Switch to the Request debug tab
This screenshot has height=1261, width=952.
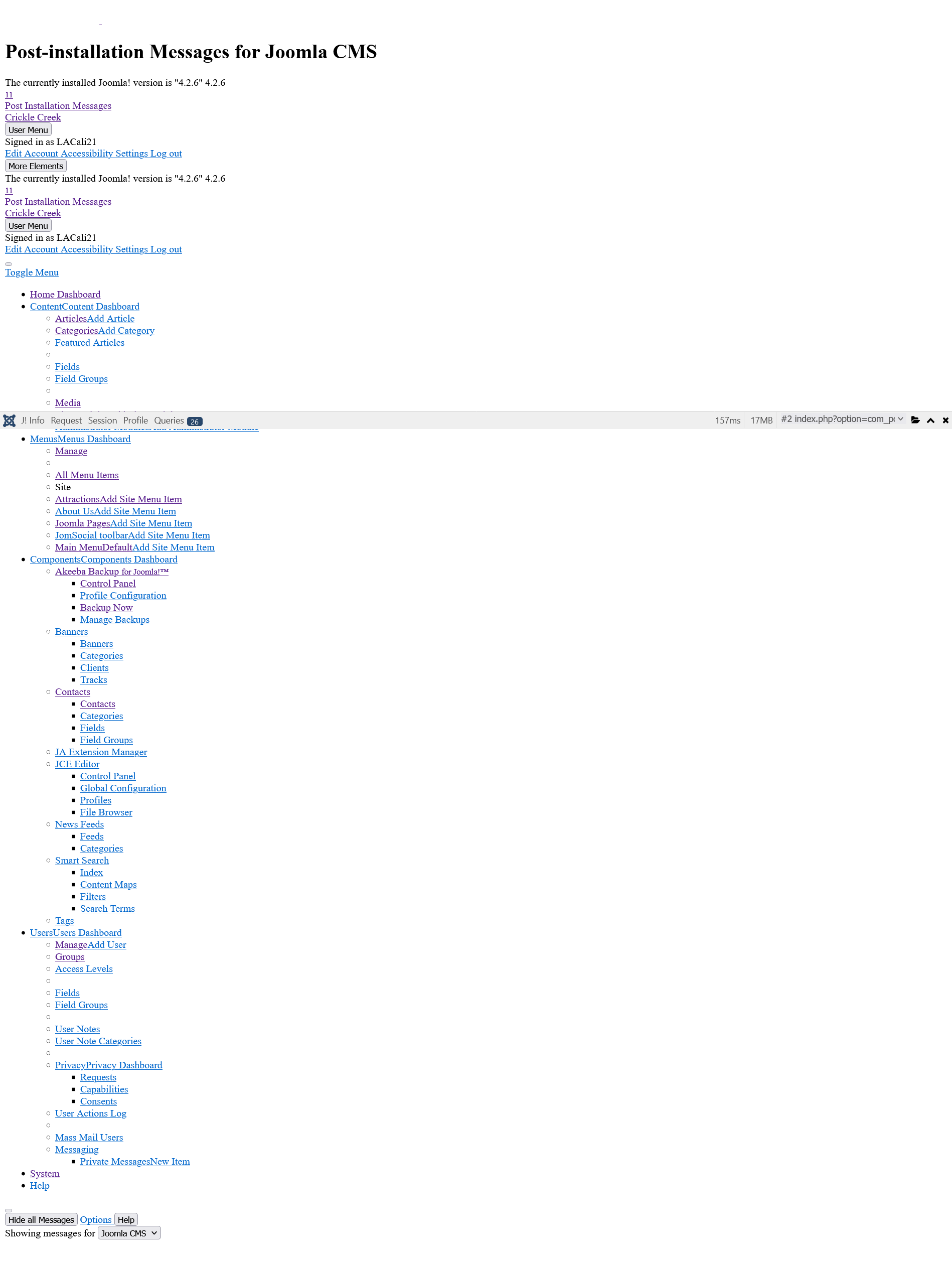[x=66, y=421]
